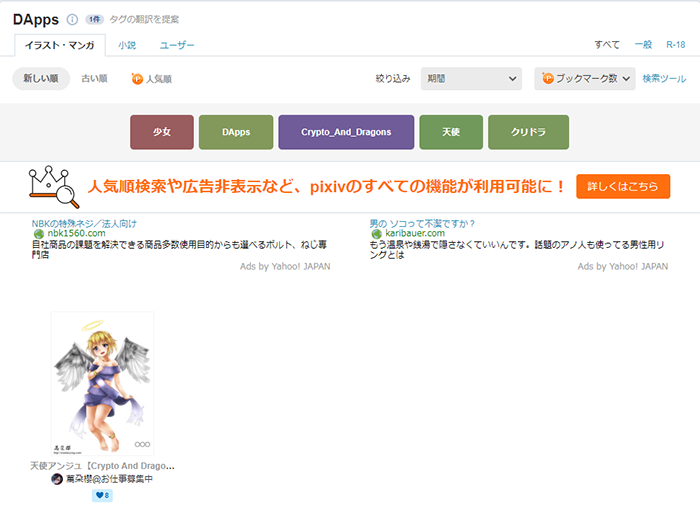The image size is (700, 508).
Task: Open the 期間 dropdown
Action: point(471,79)
